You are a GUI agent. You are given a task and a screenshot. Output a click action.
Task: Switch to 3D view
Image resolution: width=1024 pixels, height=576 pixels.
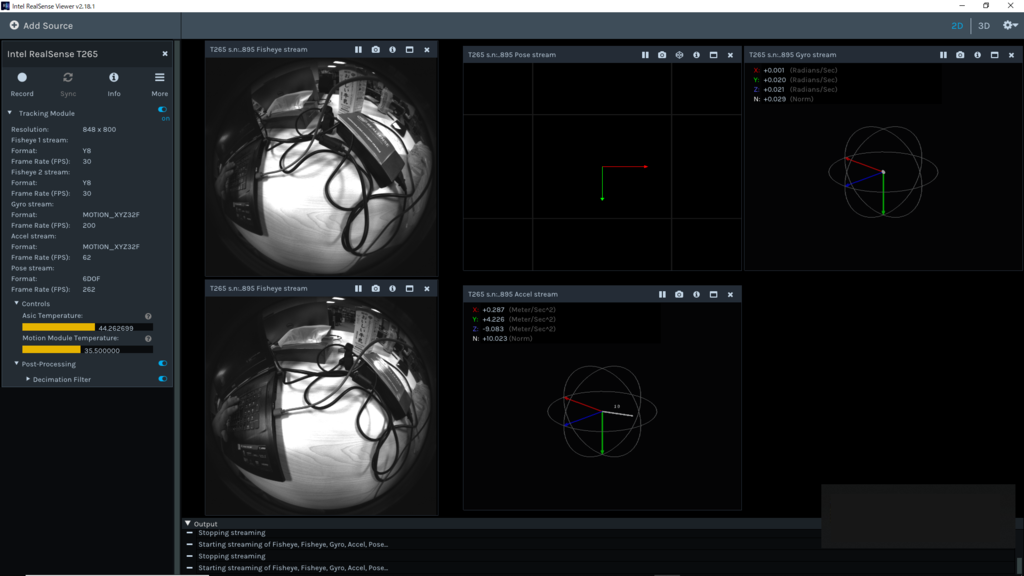[984, 25]
